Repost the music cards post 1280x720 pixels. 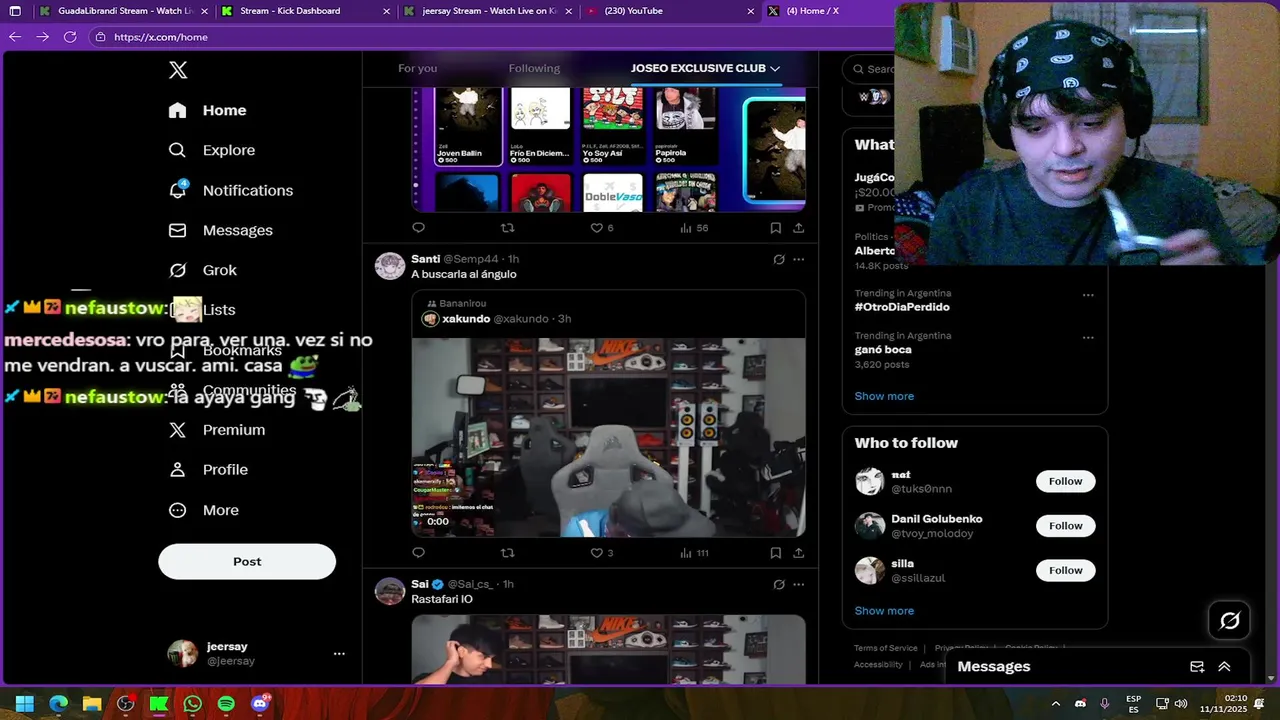507,228
